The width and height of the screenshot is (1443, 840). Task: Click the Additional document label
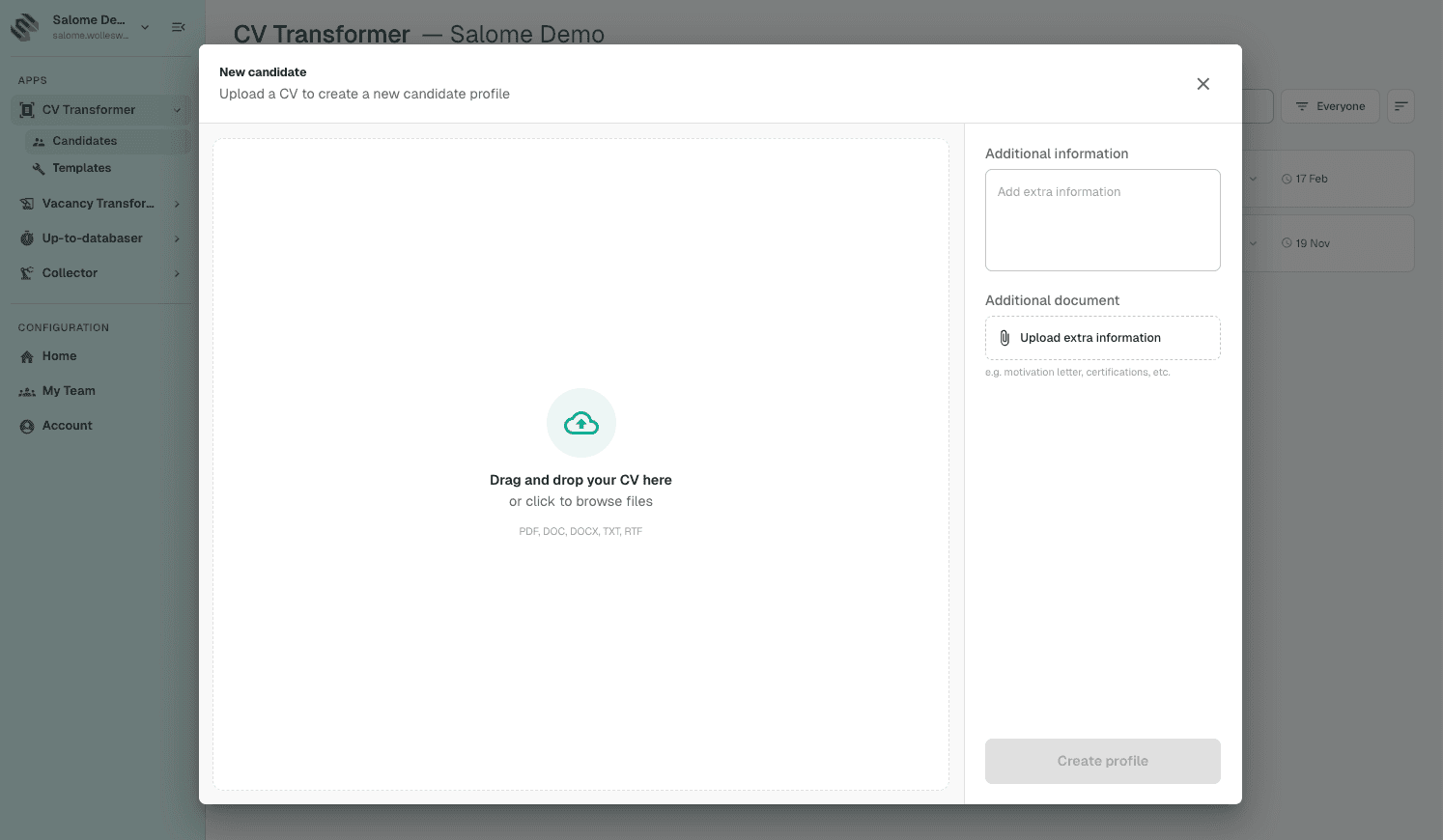(x=1052, y=300)
